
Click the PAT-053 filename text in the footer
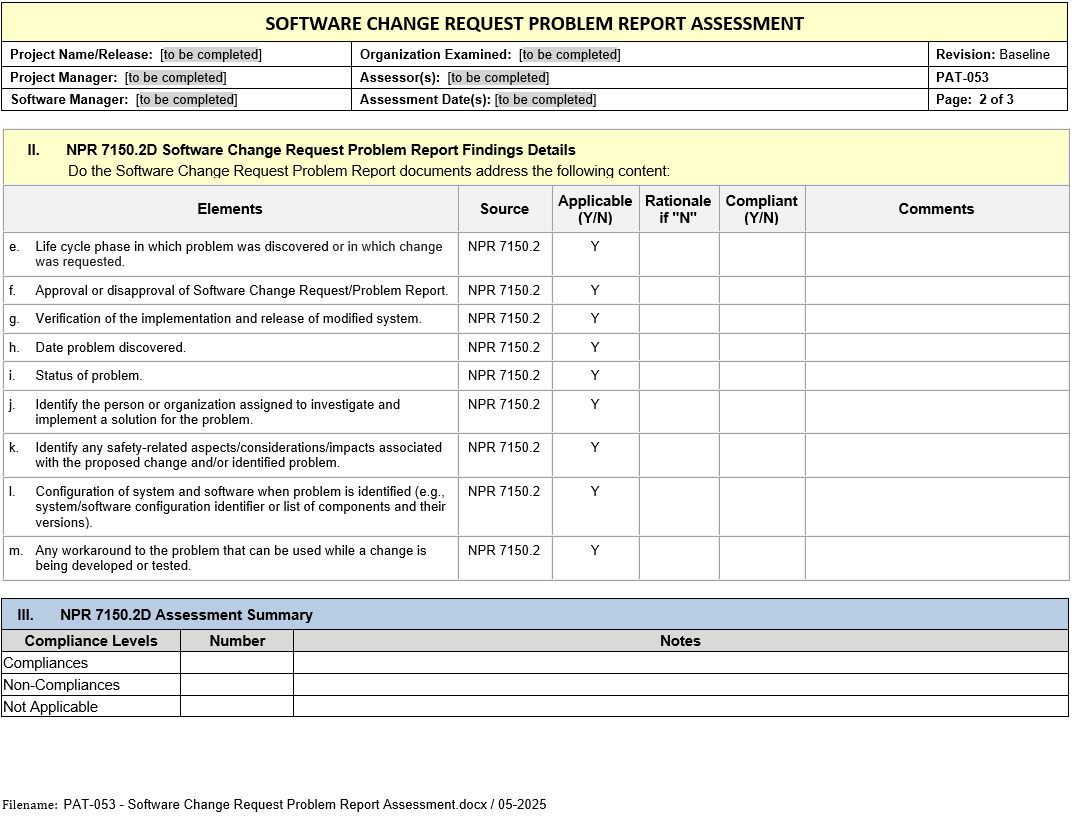(305, 804)
